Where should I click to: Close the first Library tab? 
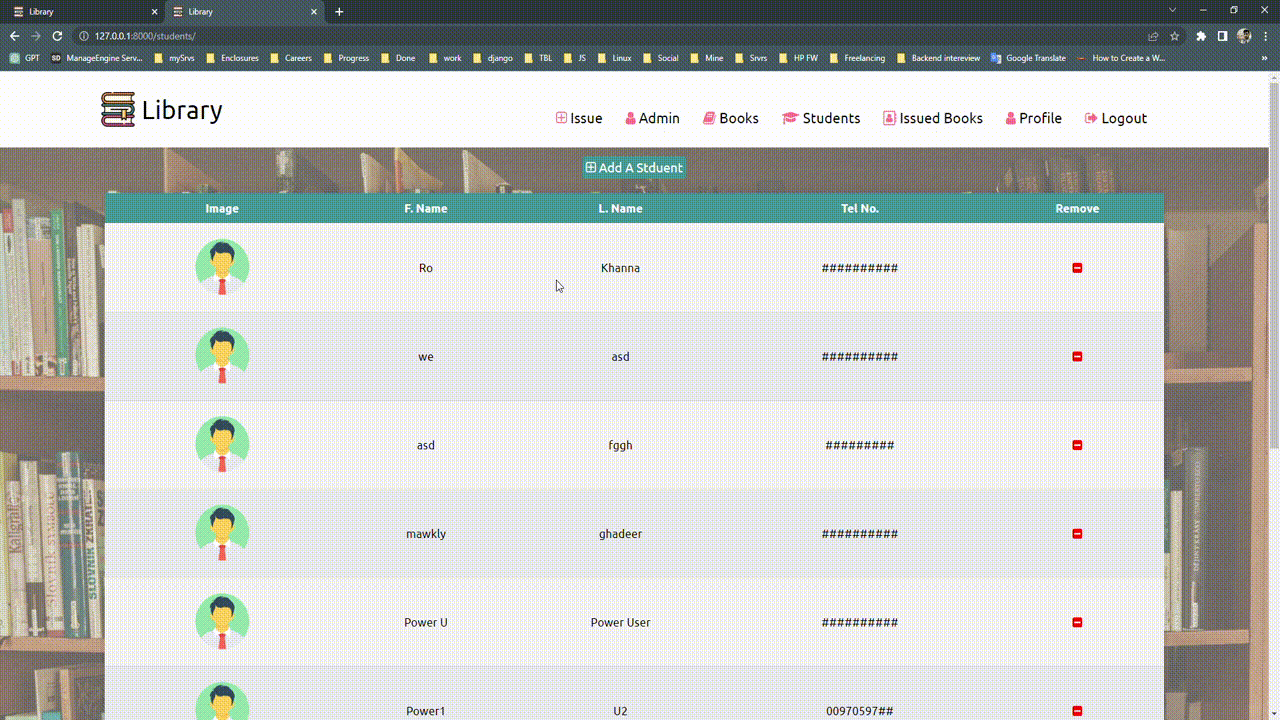tap(154, 12)
